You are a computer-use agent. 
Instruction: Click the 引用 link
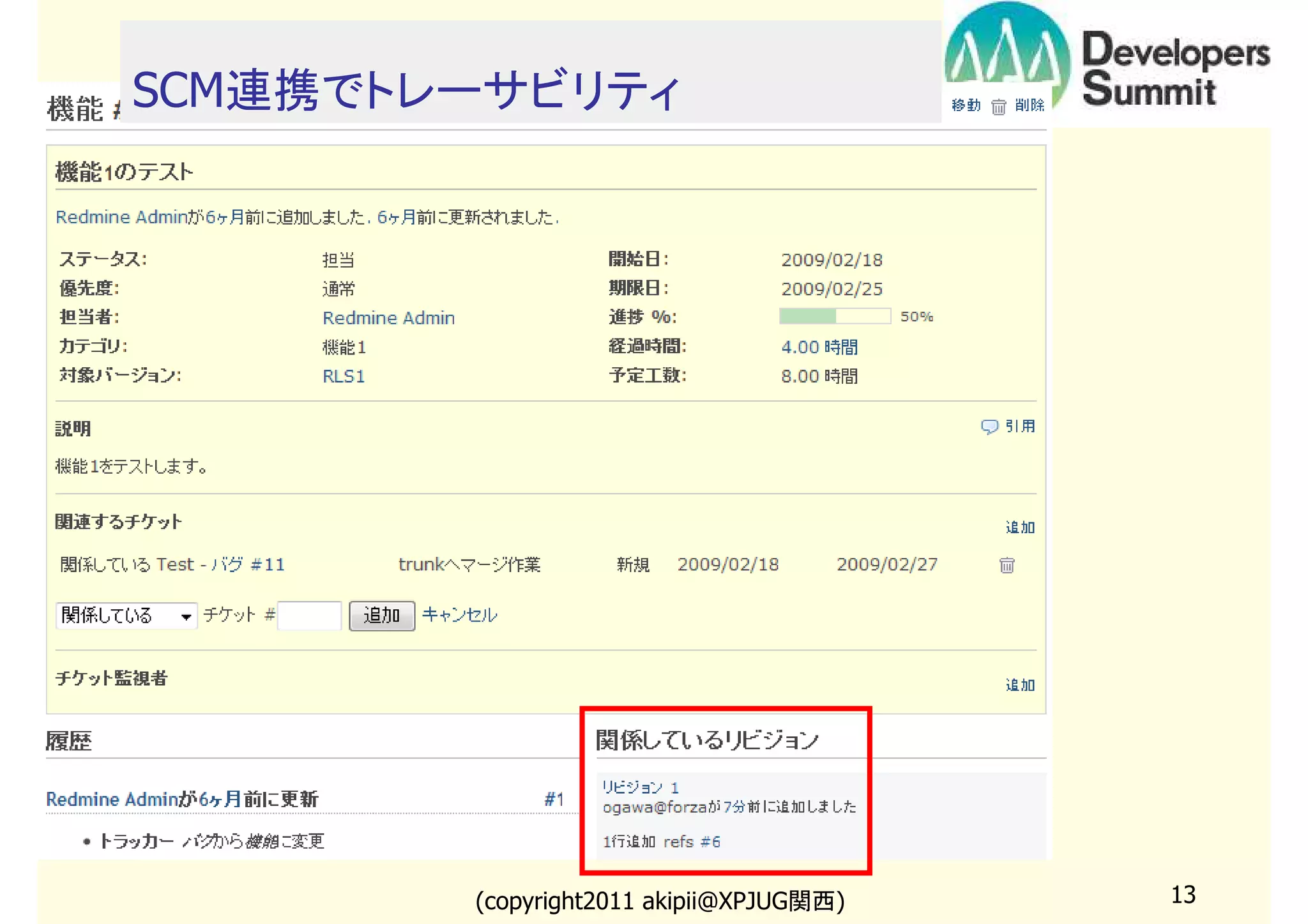(x=1020, y=426)
